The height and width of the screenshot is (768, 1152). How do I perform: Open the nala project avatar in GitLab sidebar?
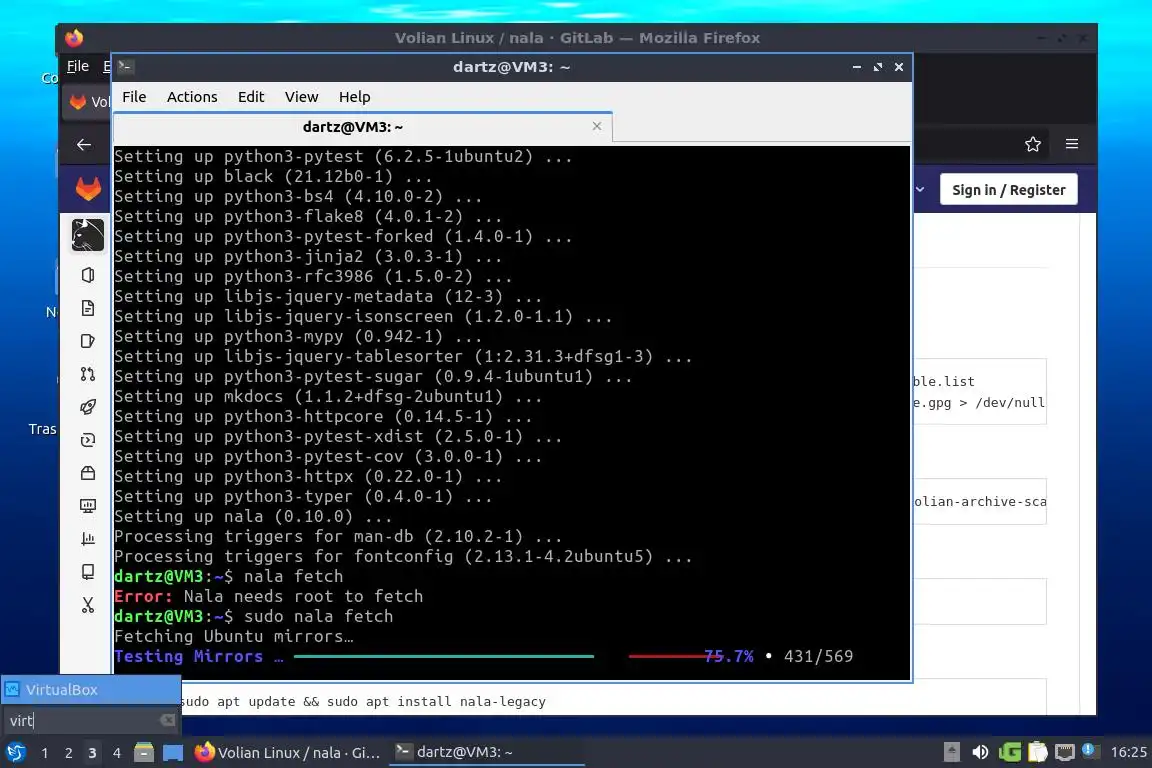click(x=87, y=235)
